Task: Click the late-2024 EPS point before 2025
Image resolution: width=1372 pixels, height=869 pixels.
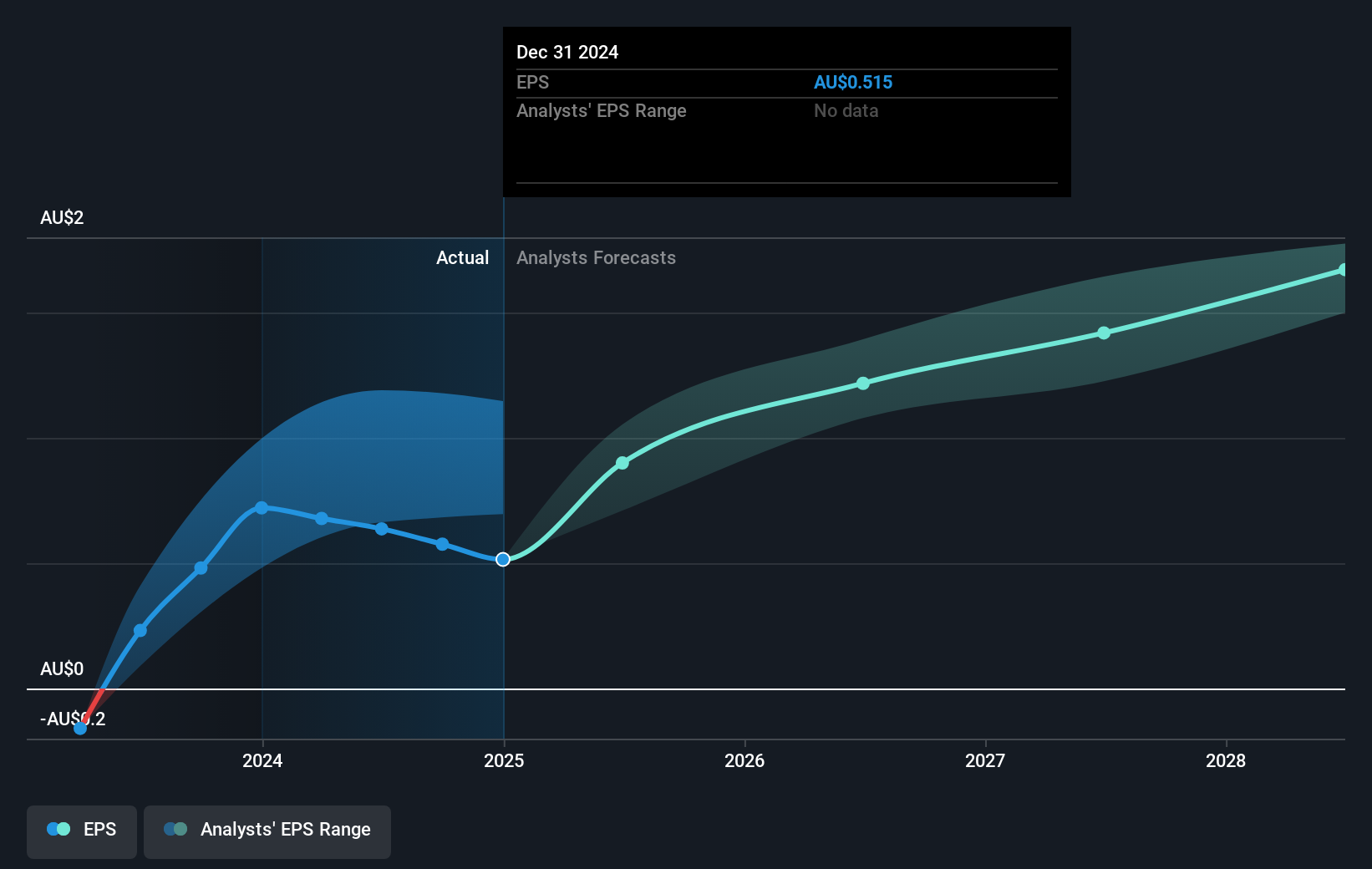Action: (443, 544)
